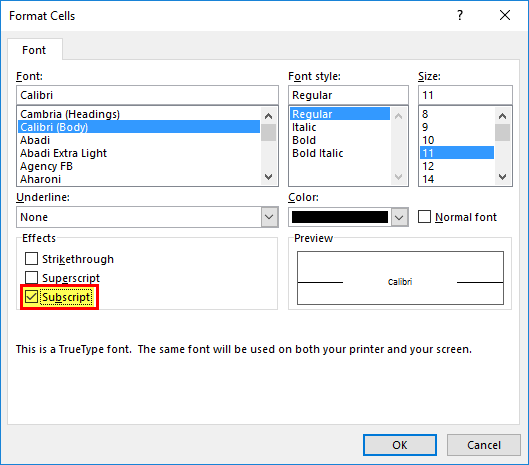Select font size 12
The image size is (529, 465).
(x=457, y=166)
